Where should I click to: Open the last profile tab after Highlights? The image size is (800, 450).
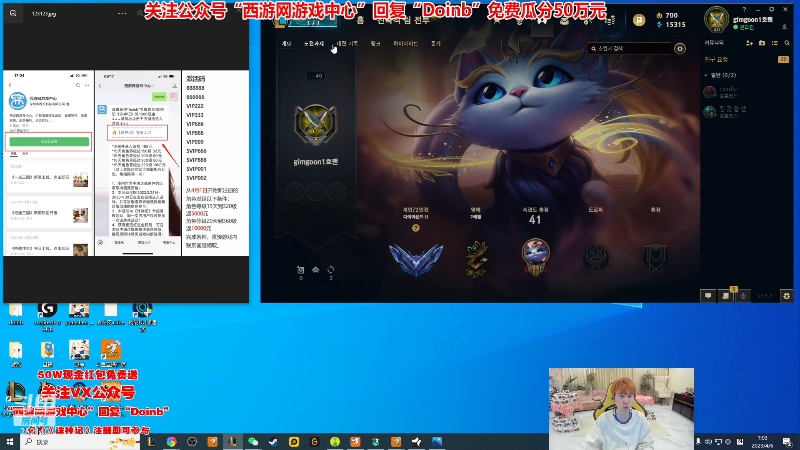[436, 44]
